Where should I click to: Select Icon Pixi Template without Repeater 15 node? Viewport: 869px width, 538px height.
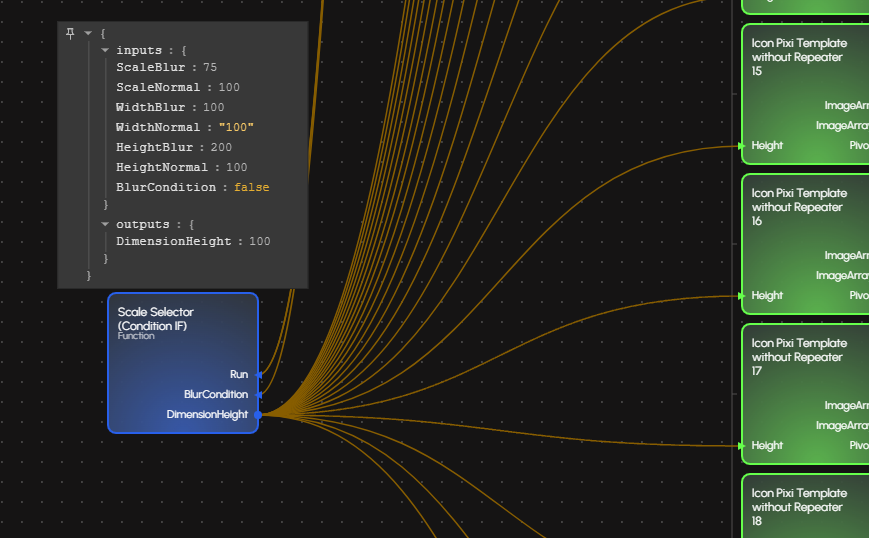[x=805, y=94]
